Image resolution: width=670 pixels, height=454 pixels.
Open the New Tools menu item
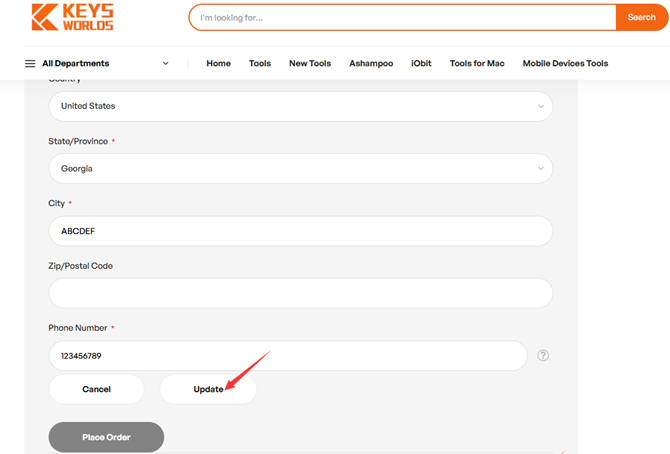(x=310, y=63)
